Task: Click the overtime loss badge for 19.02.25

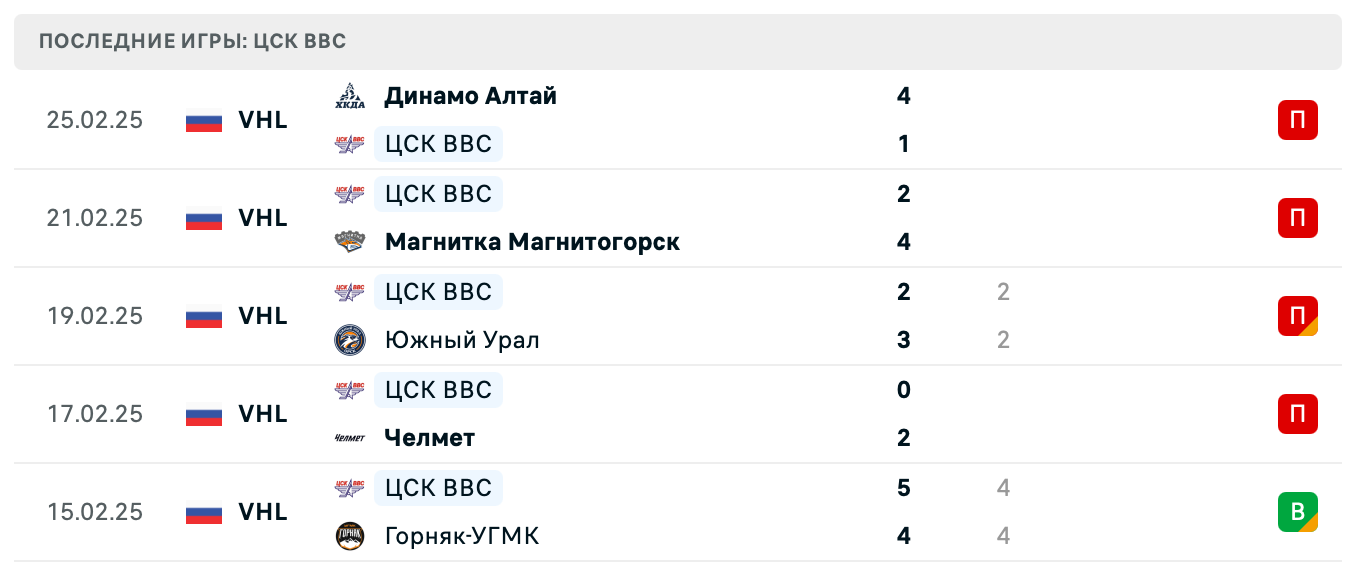Action: [x=1297, y=316]
